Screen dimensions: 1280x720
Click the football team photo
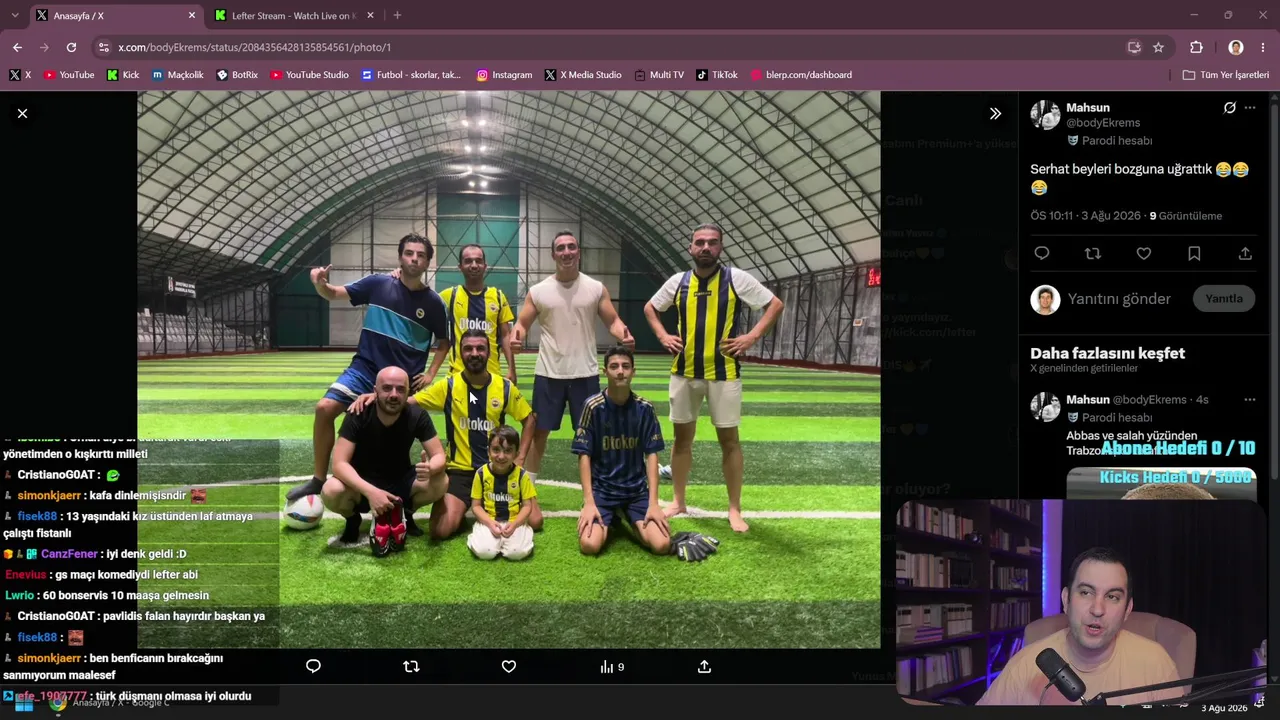pos(509,370)
